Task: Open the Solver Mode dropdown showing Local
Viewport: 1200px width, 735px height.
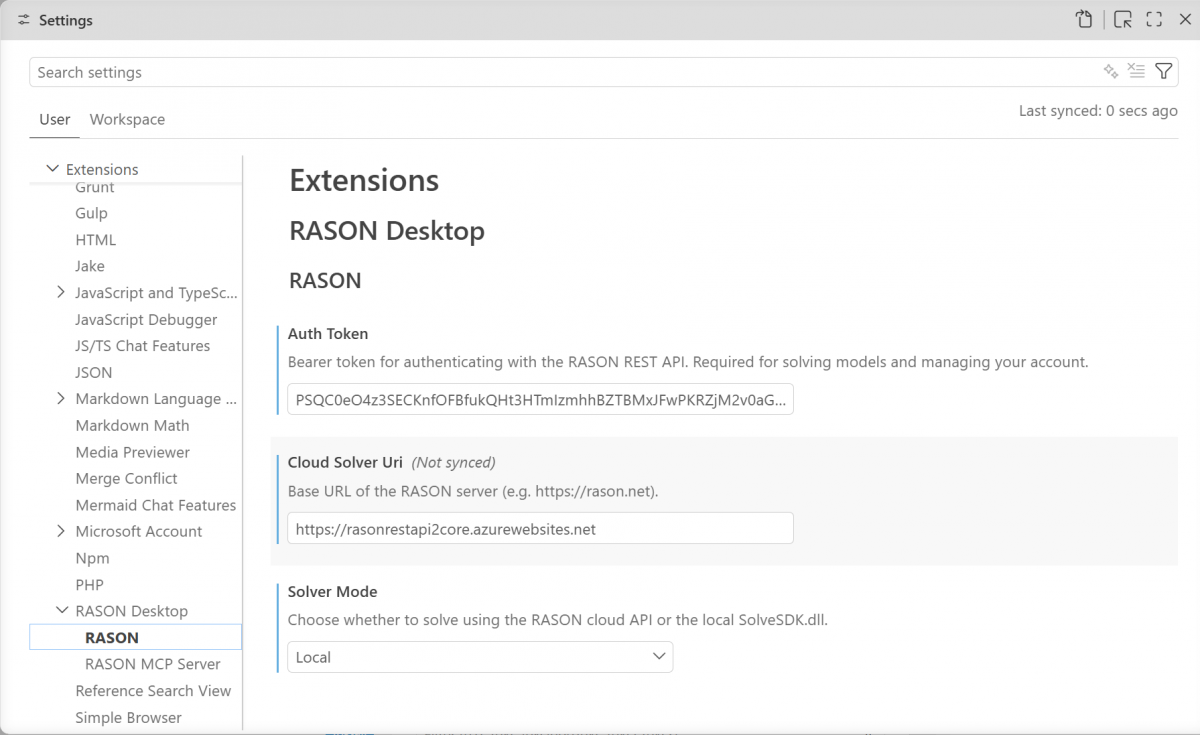Action: click(480, 657)
